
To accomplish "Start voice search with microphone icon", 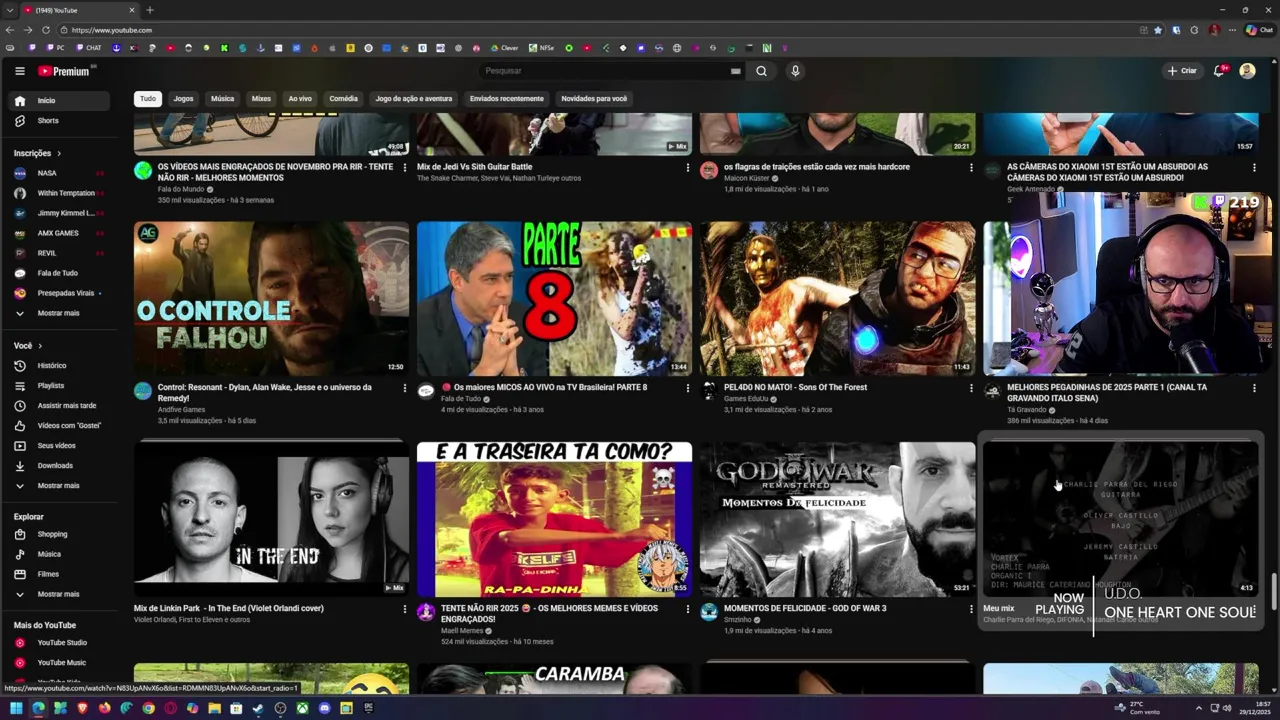I will (x=795, y=71).
